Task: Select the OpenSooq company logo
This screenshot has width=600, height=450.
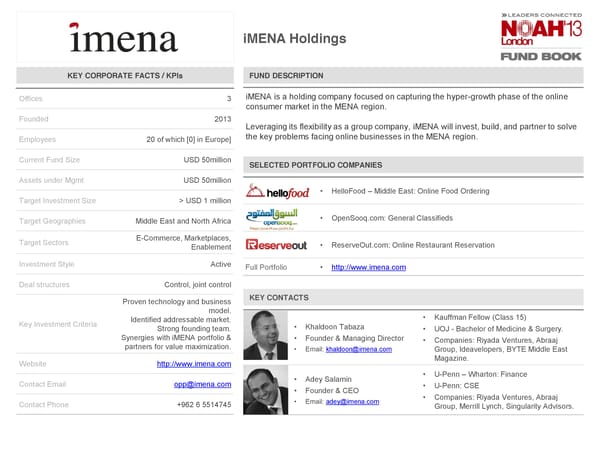Action: 277,218
